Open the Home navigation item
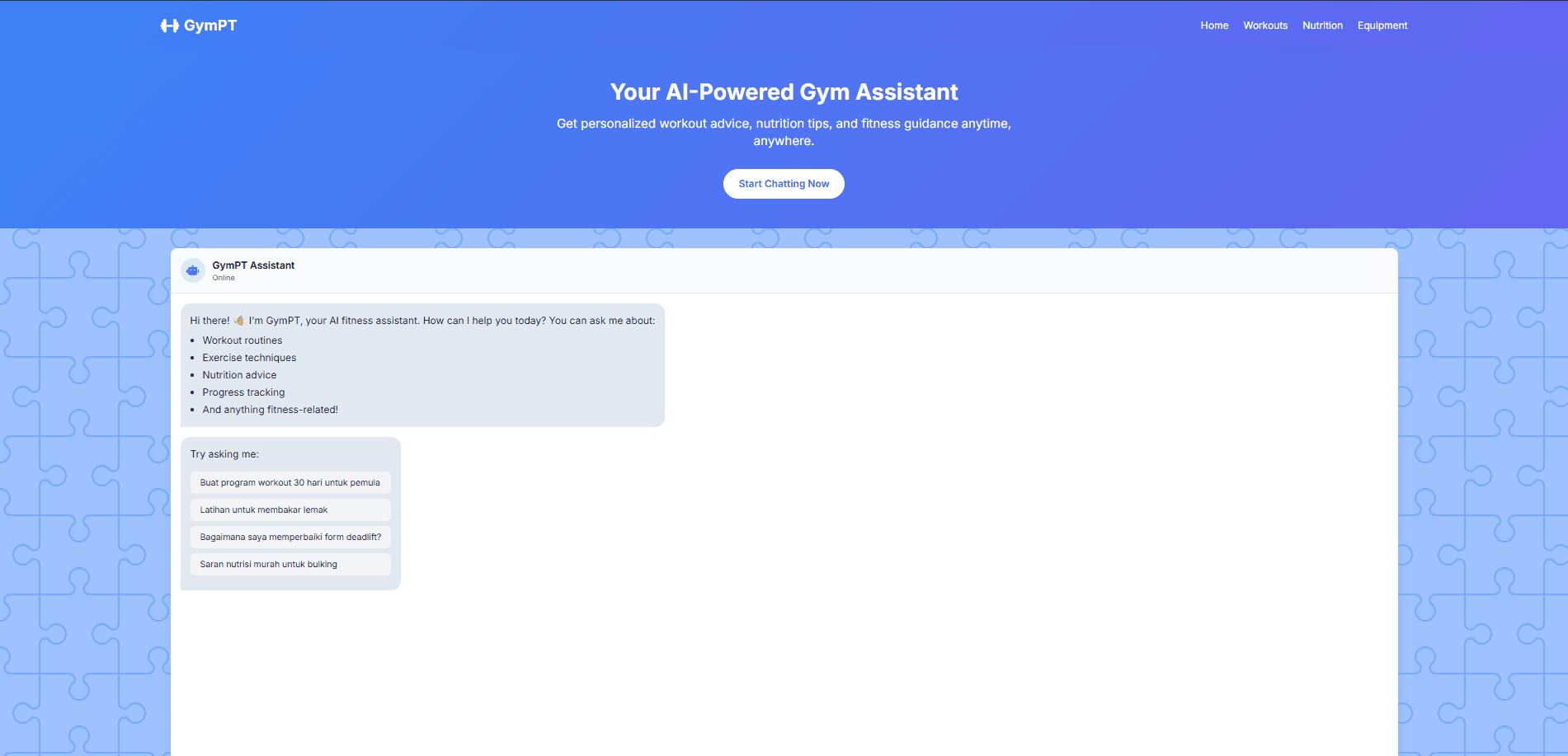The image size is (1568, 756). tap(1214, 26)
